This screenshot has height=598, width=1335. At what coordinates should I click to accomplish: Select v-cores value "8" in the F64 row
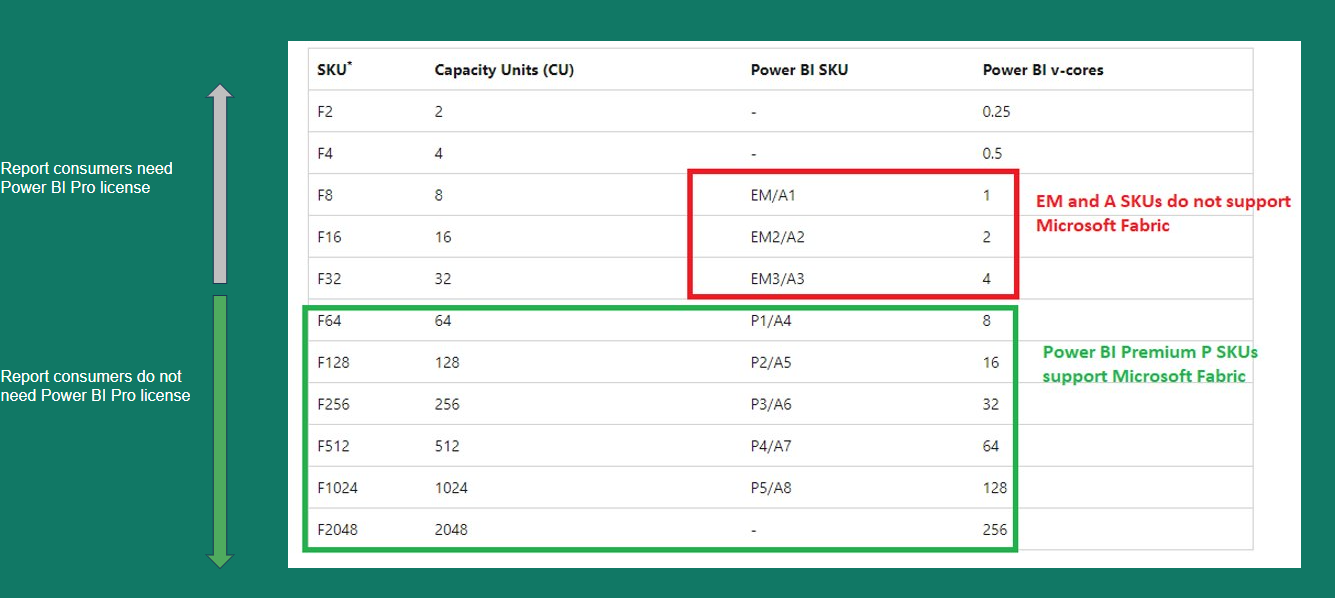(x=986, y=321)
